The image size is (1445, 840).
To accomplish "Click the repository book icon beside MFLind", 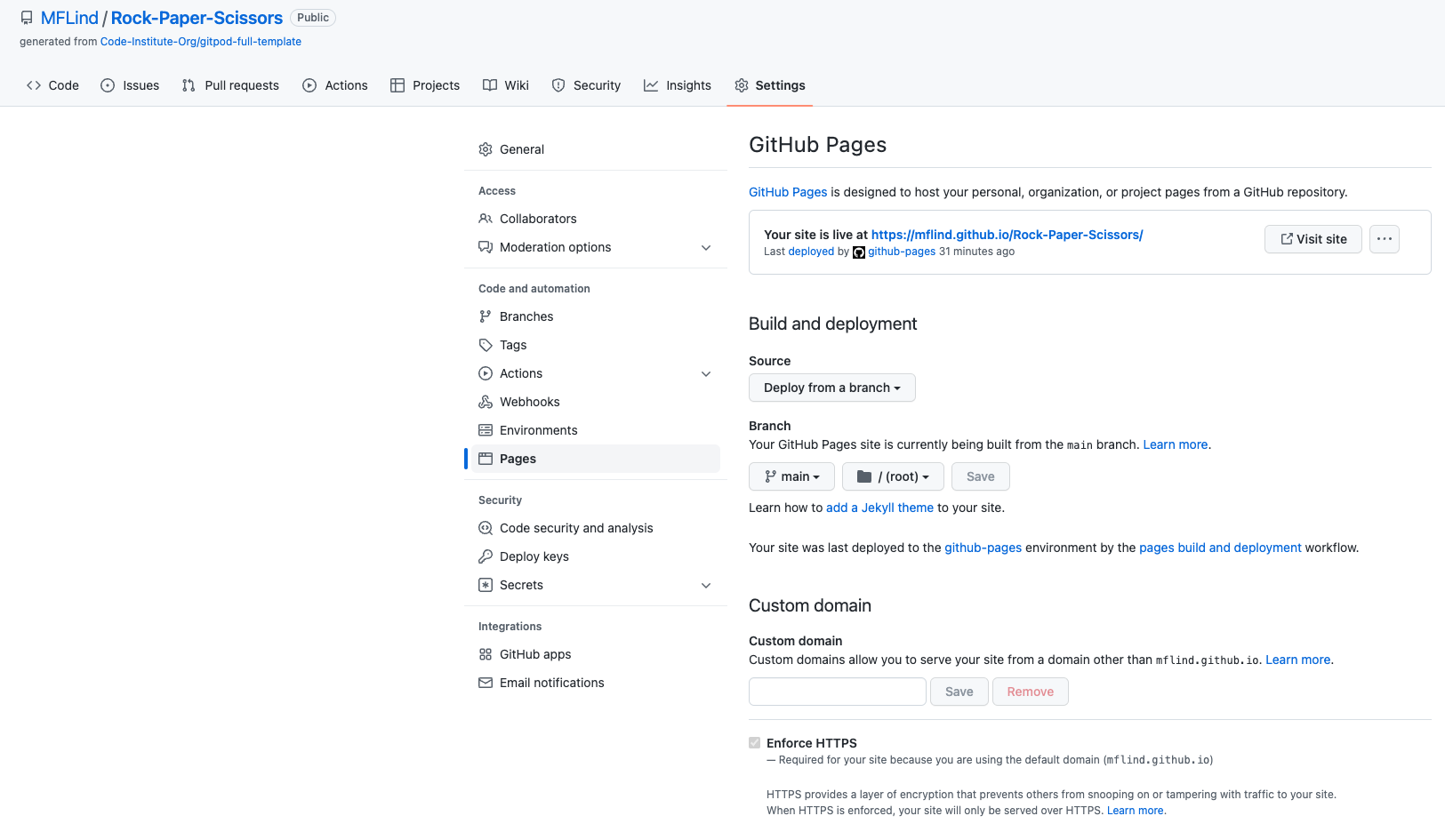I will tap(26, 17).
